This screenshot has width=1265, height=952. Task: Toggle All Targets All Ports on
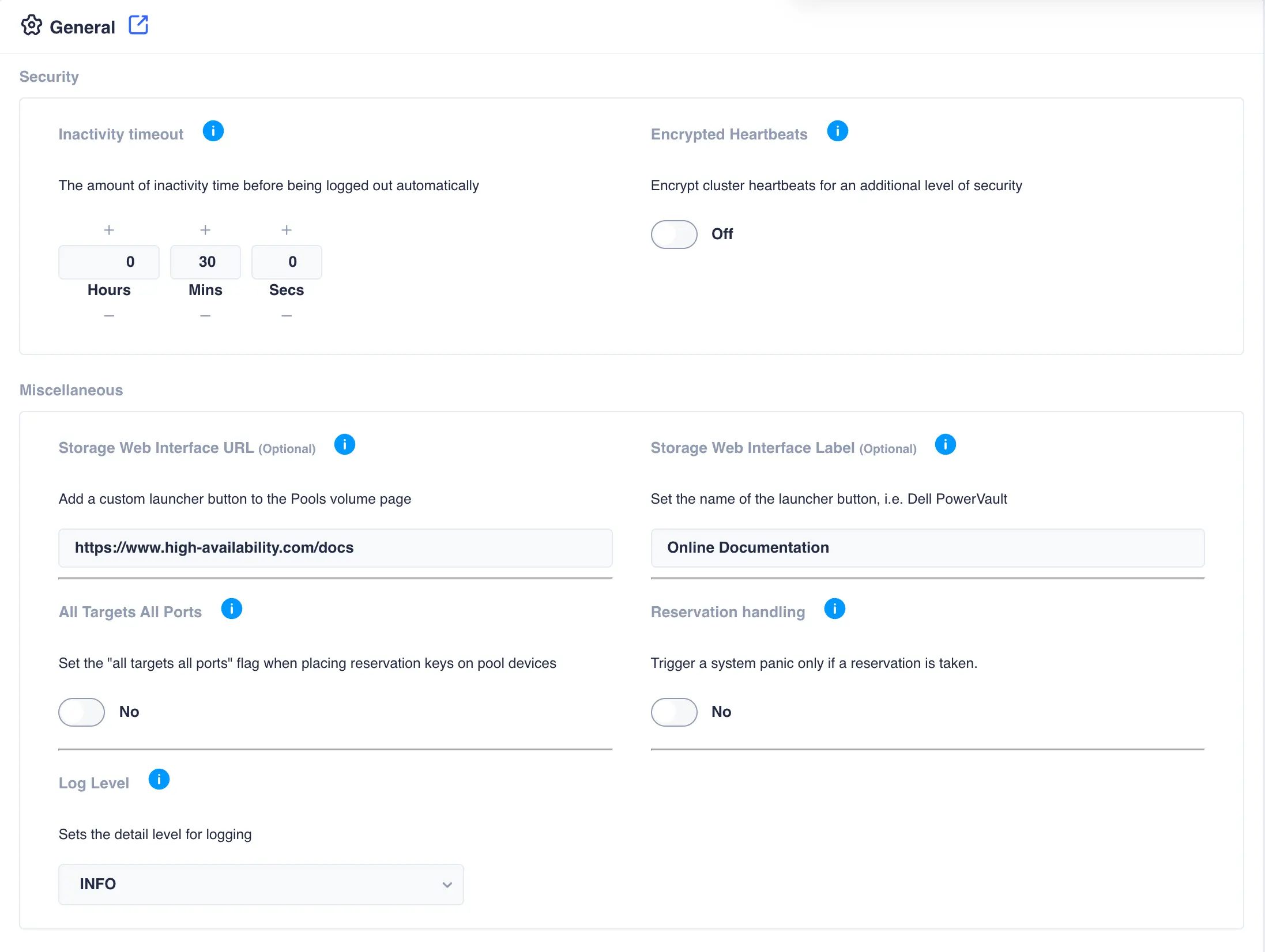pyautogui.click(x=81, y=712)
